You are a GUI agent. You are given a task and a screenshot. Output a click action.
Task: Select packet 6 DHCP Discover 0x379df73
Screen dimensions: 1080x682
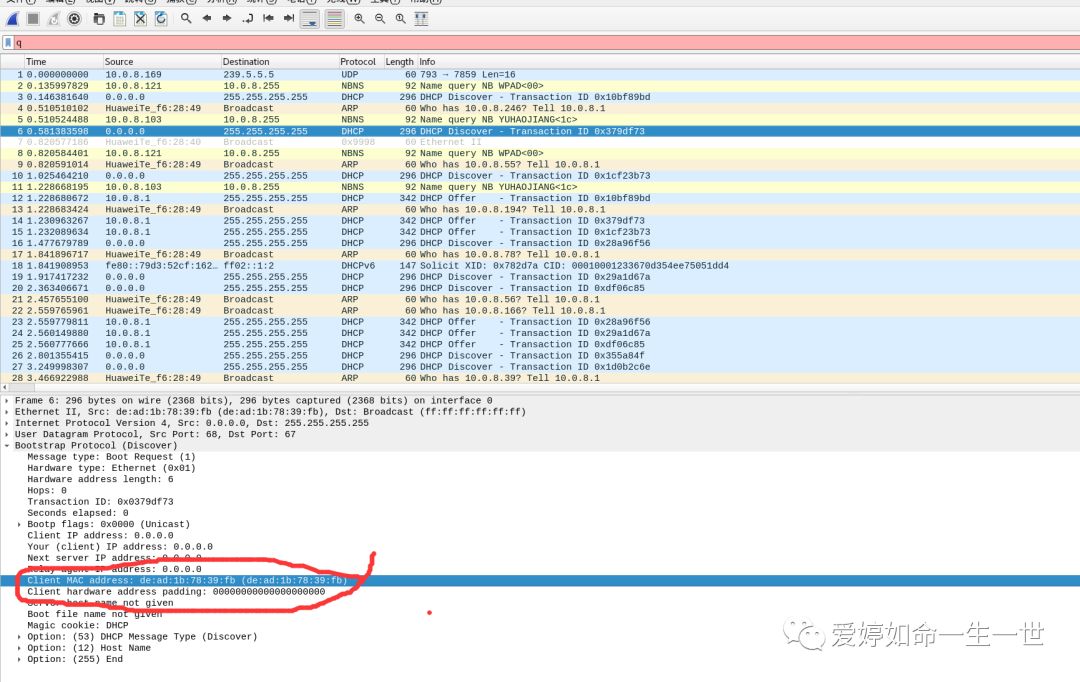coord(540,131)
